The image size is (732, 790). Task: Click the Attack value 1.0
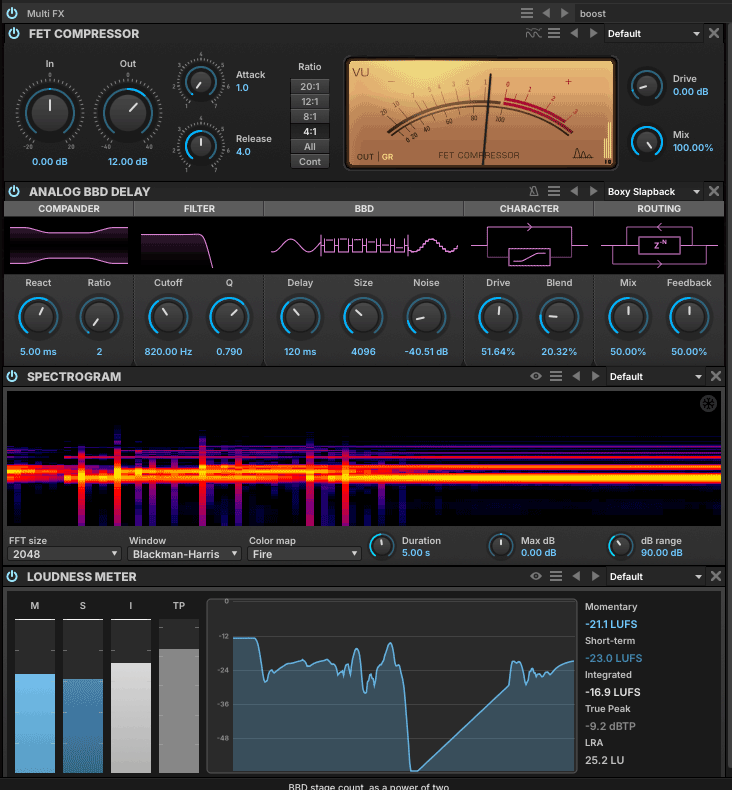pyautogui.click(x=242, y=88)
